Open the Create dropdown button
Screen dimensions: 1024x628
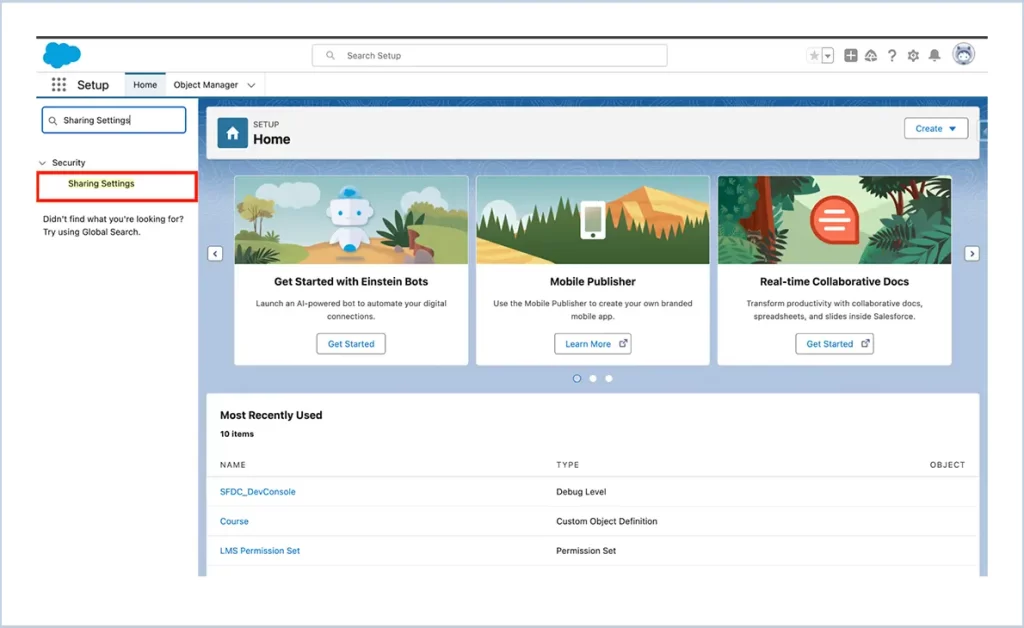pyautogui.click(x=936, y=129)
